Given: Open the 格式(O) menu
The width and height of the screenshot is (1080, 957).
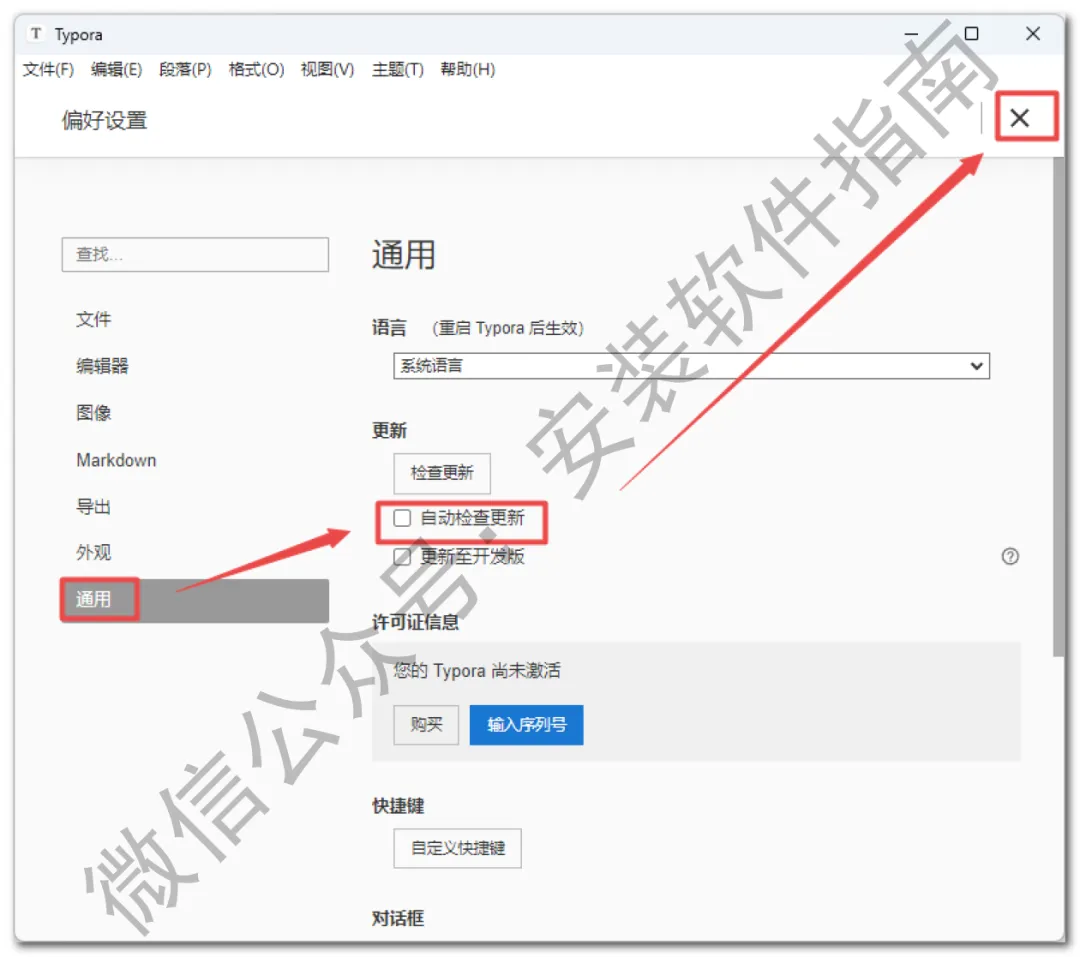Looking at the screenshot, I should (256, 70).
